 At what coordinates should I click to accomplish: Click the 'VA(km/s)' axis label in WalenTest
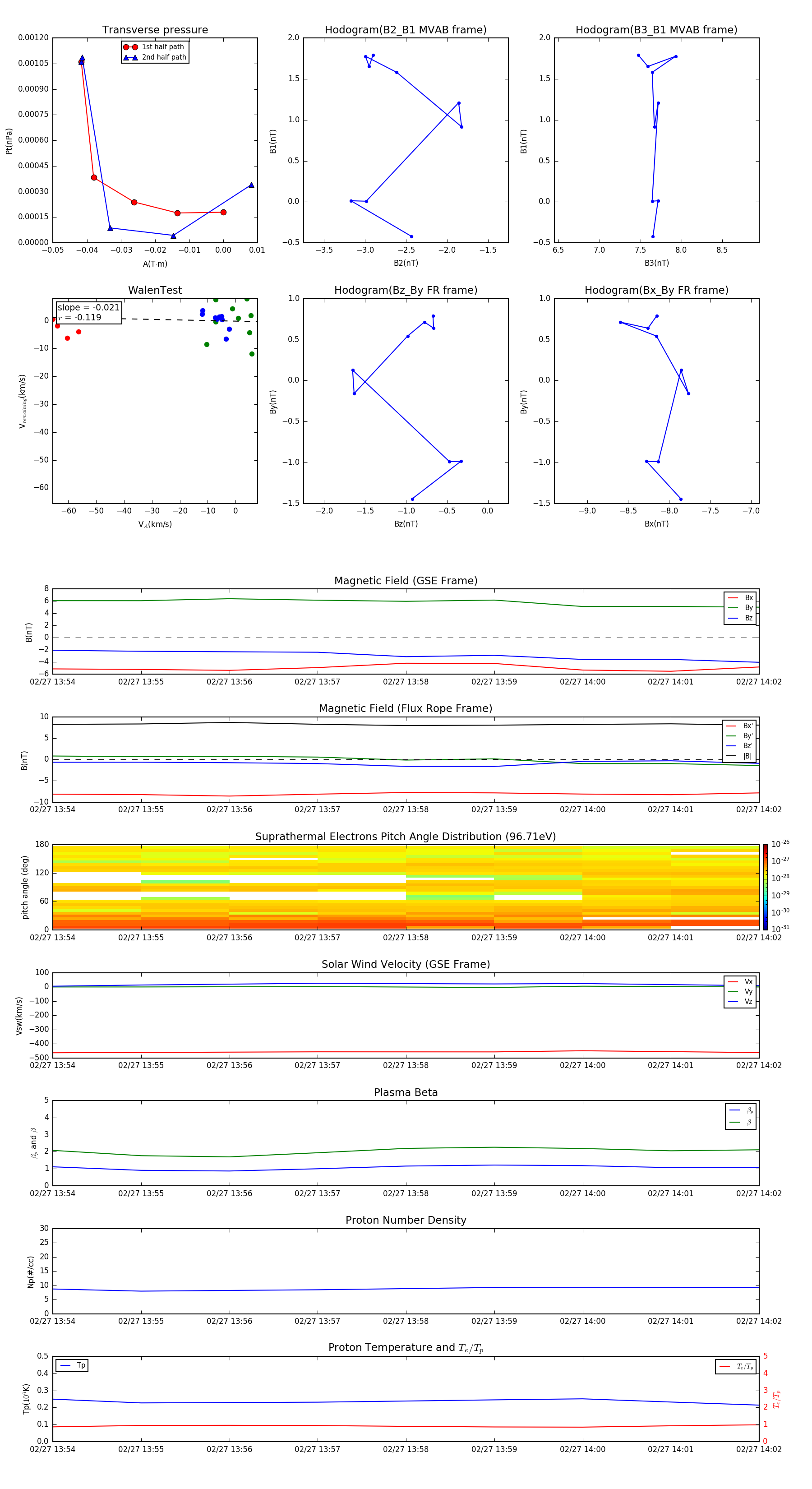point(155,524)
